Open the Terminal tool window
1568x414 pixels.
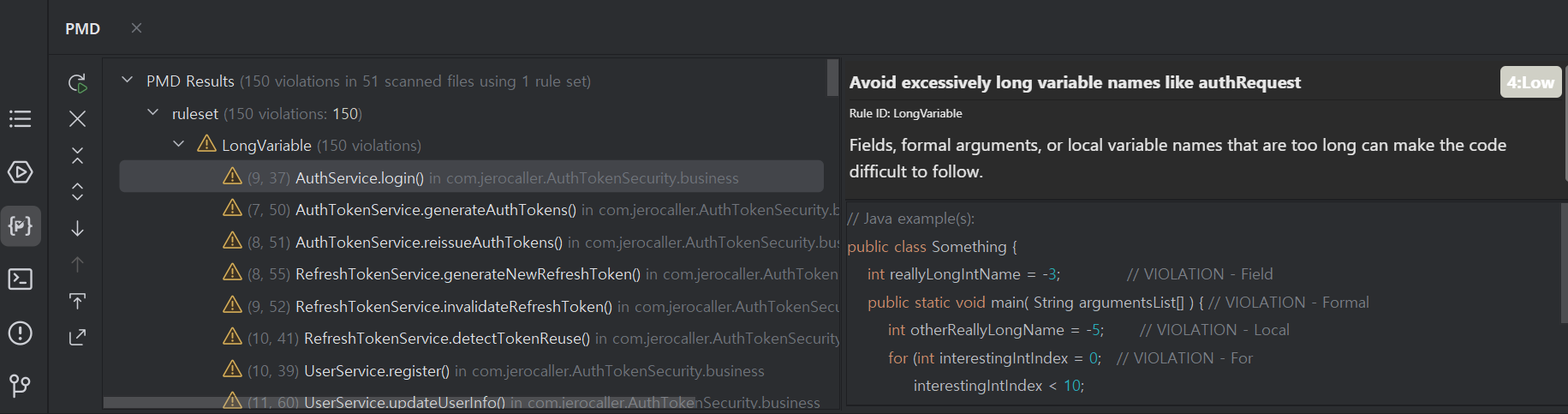(x=20, y=279)
